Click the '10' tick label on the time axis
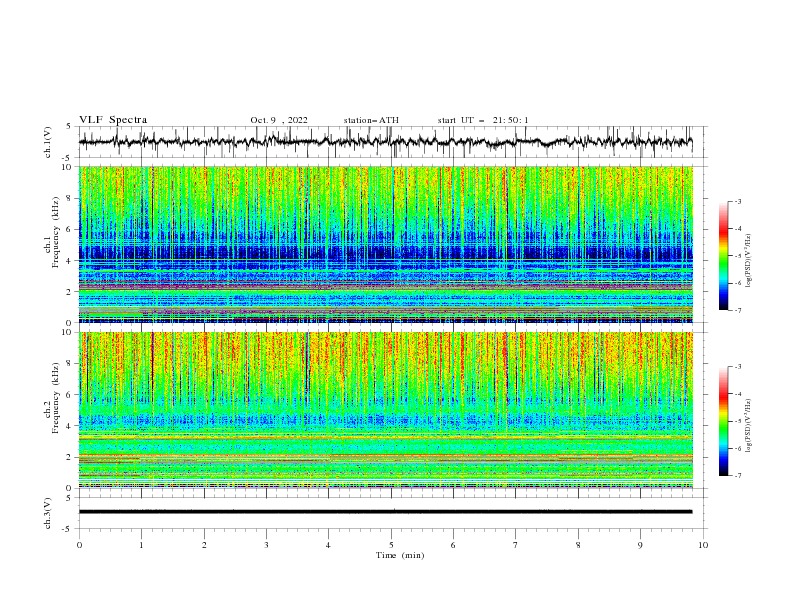Viewport: 792px width, 612px height. point(703,545)
